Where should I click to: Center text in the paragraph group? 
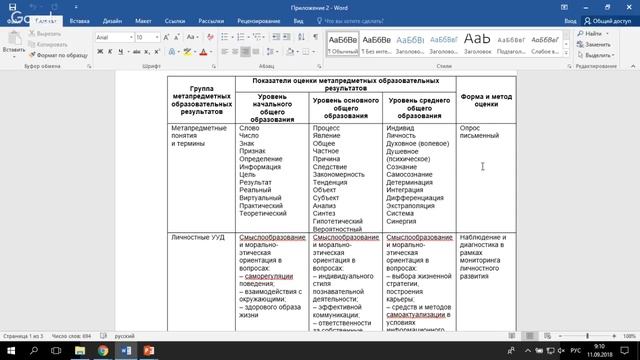[x=235, y=52]
